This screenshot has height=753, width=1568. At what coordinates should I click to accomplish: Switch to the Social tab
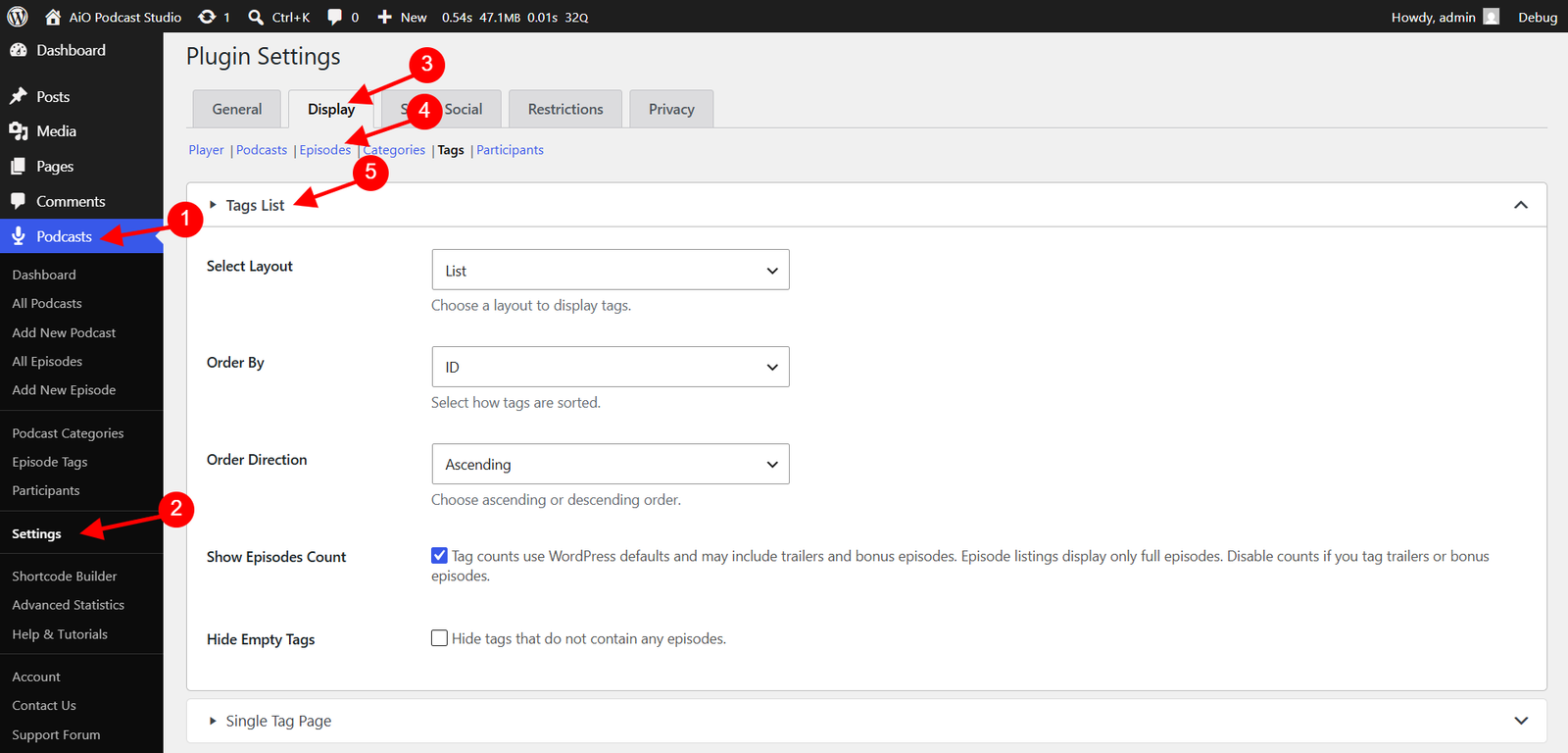tap(442, 109)
